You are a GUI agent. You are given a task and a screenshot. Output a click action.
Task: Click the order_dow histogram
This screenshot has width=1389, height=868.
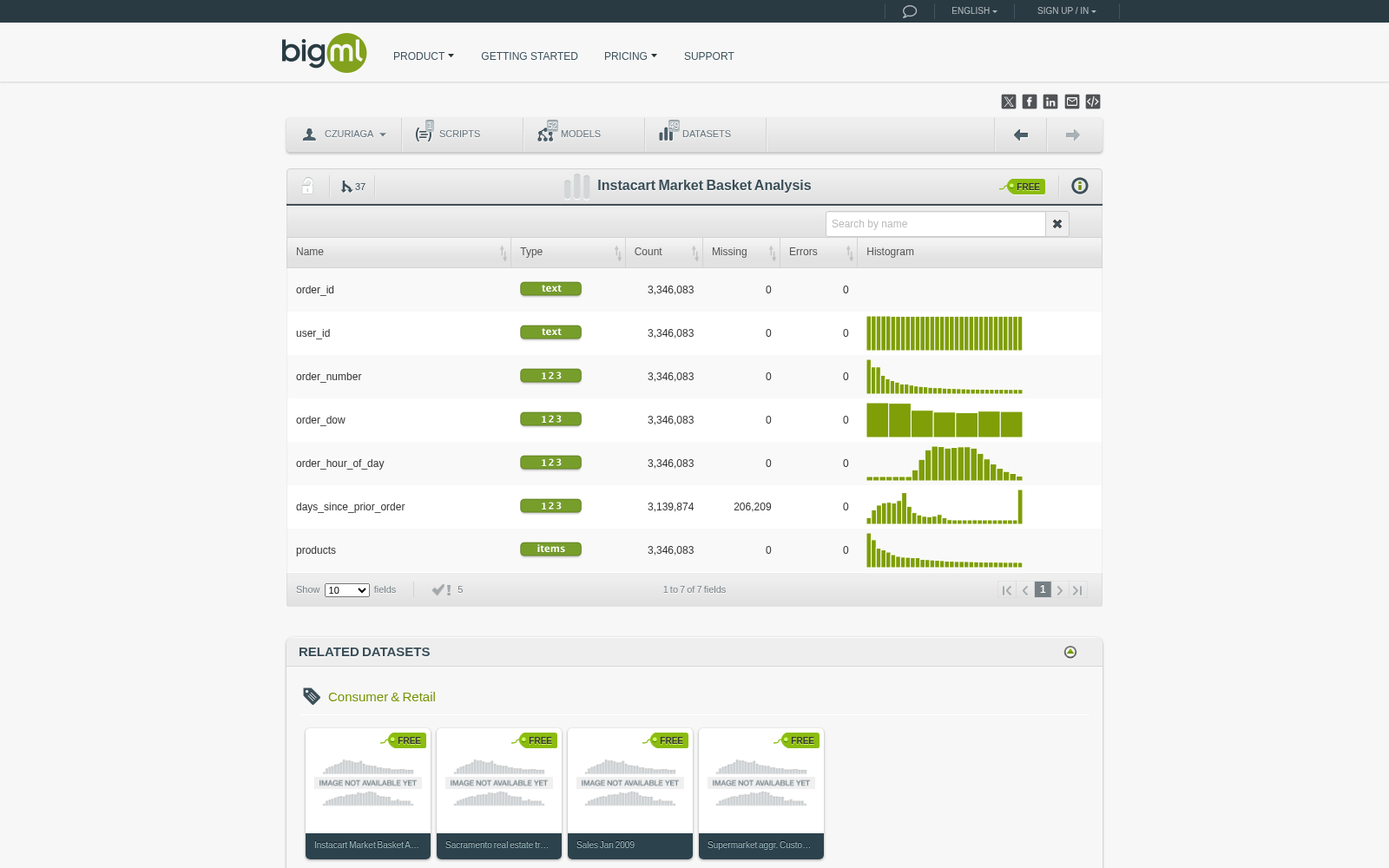click(x=945, y=420)
